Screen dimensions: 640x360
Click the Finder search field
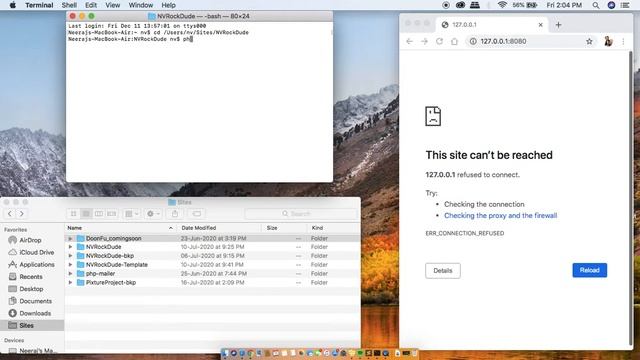[301, 213]
